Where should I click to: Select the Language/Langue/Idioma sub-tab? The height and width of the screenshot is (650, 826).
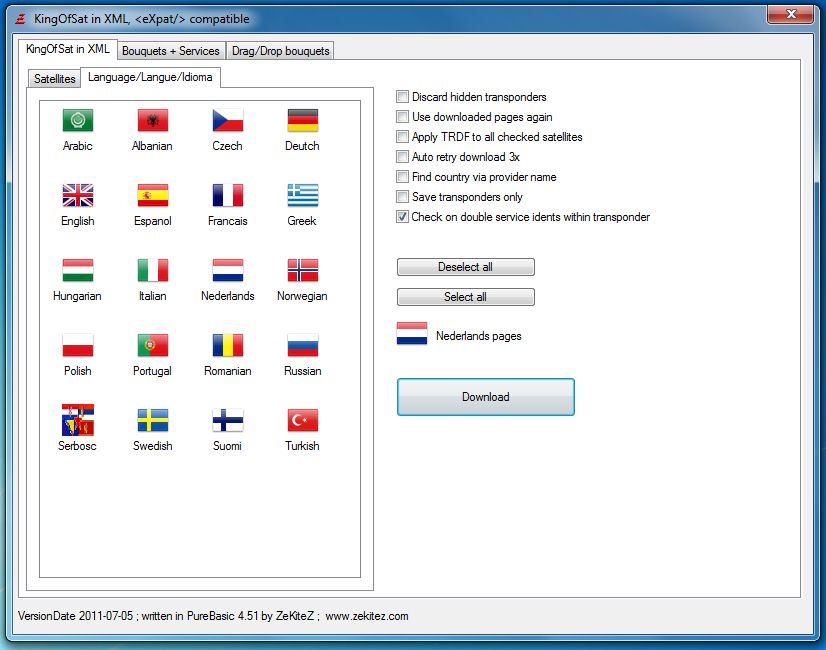pos(150,77)
